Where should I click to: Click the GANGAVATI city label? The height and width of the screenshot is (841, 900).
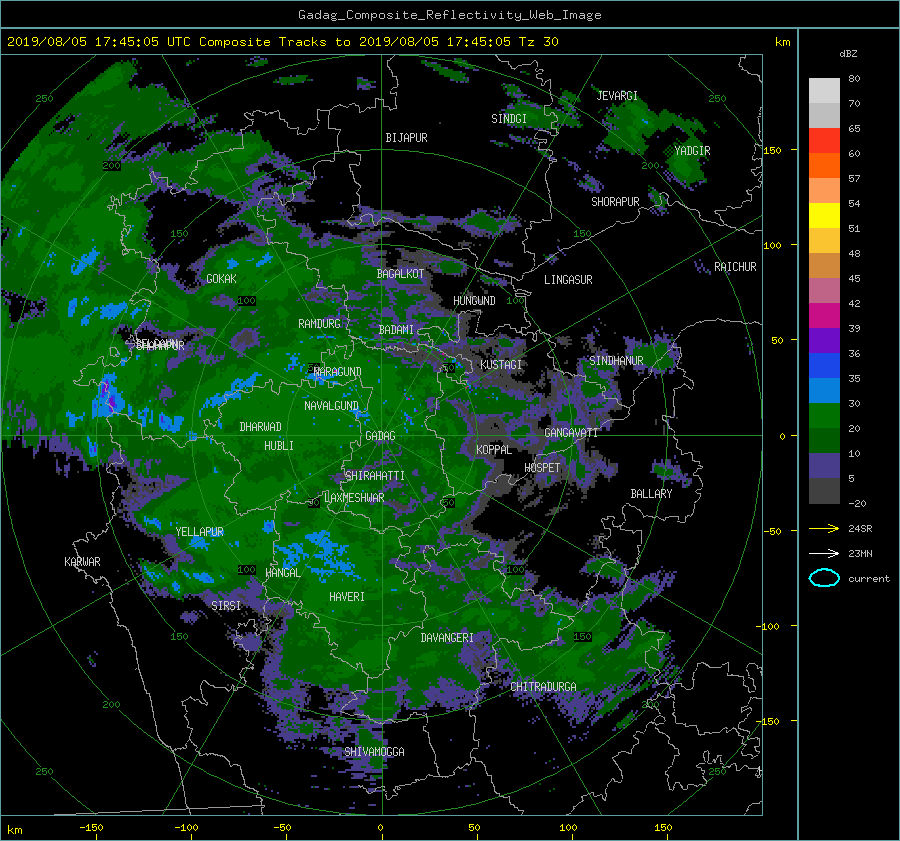click(571, 433)
